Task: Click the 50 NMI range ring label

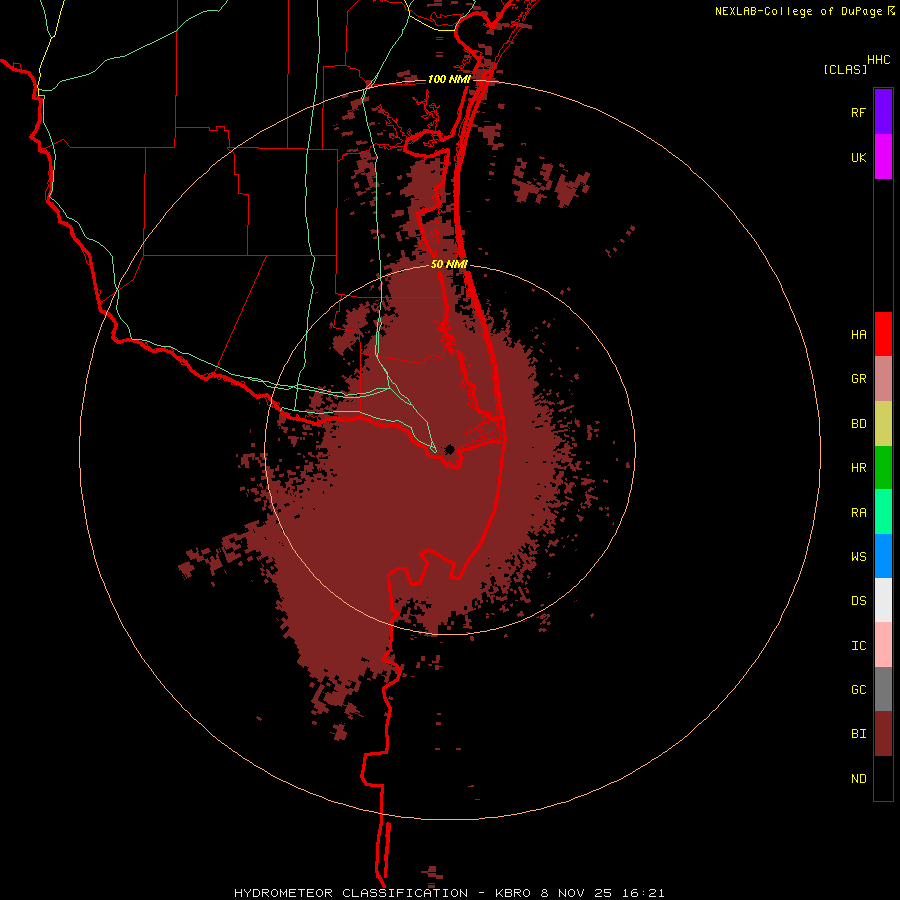Action: 449,264
